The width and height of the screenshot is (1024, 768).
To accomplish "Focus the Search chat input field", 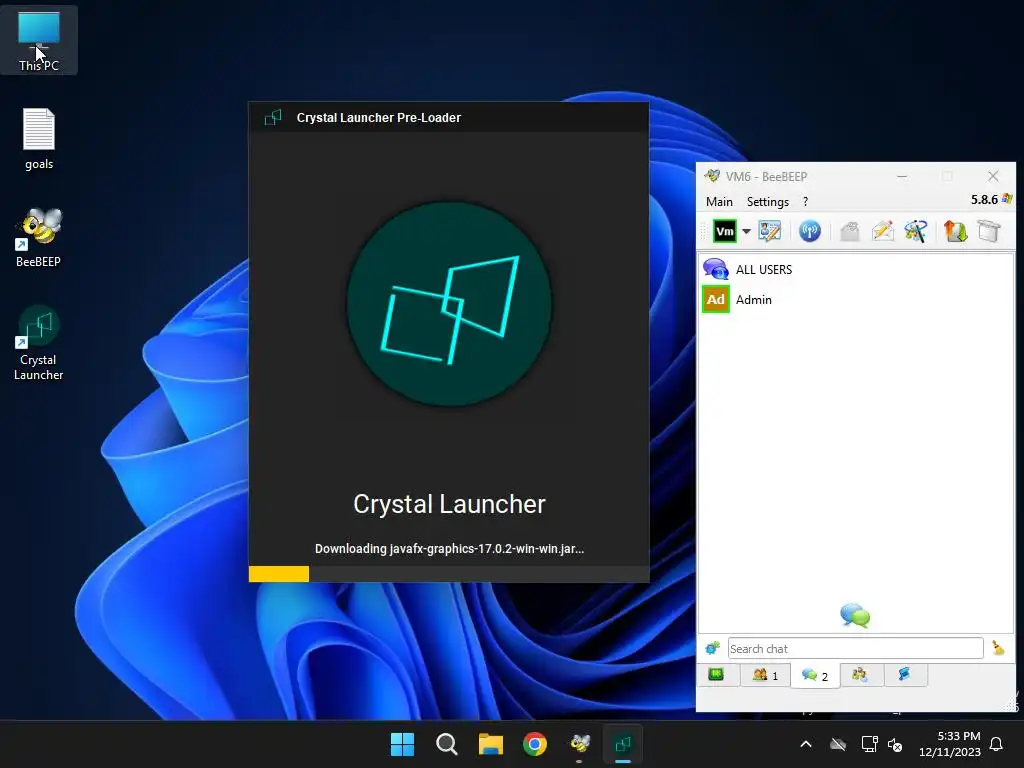I will pos(856,648).
